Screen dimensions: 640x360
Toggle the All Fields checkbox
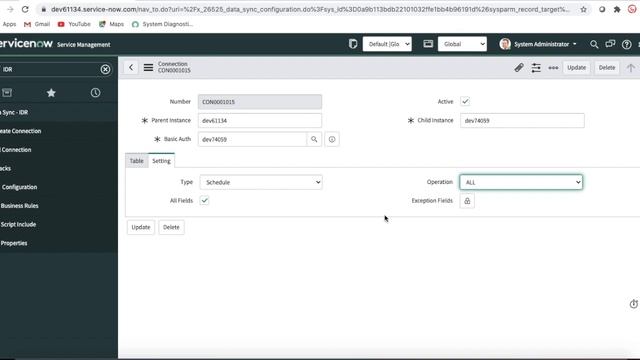pyautogui.click(x=204, y=200)
